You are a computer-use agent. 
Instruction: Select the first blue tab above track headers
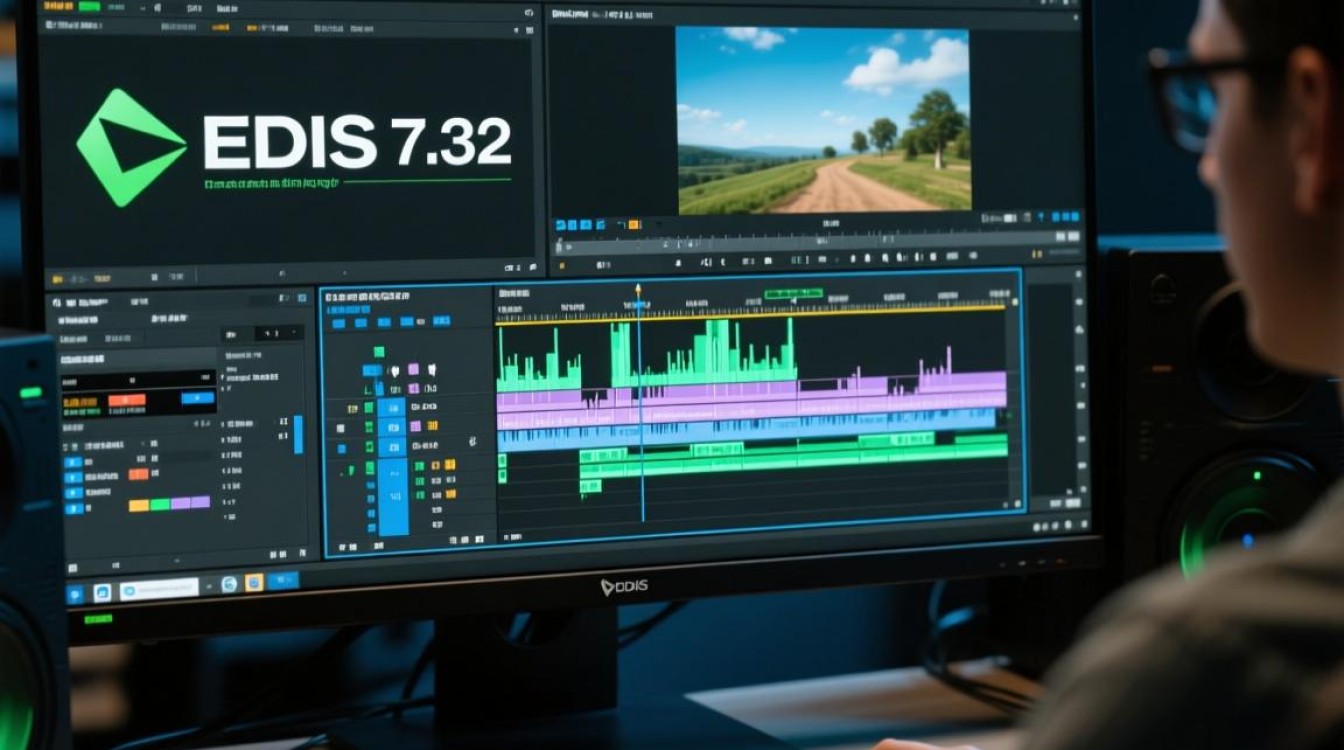[x=338, y=323]
